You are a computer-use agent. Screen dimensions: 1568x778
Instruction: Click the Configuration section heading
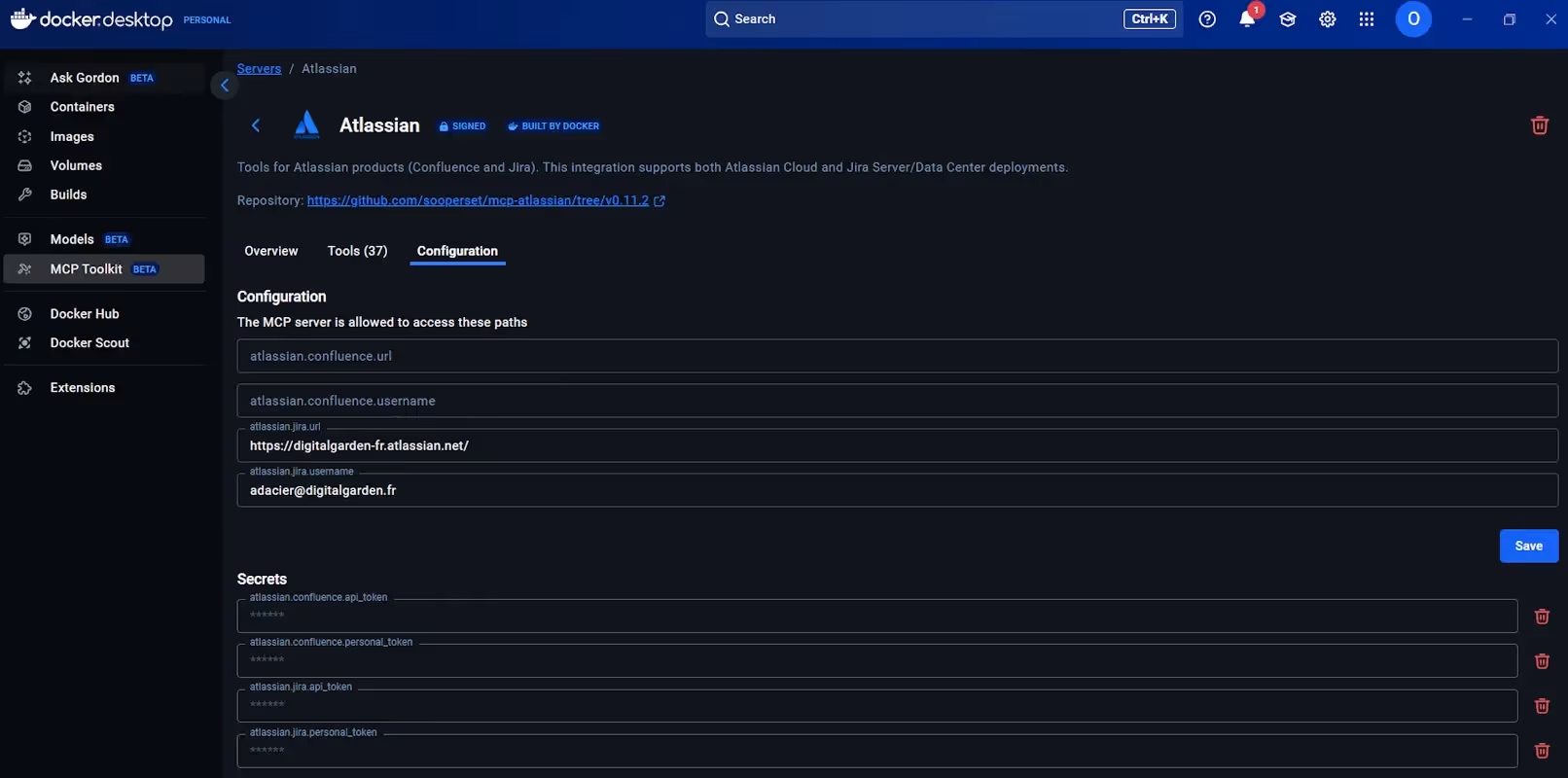281,297
